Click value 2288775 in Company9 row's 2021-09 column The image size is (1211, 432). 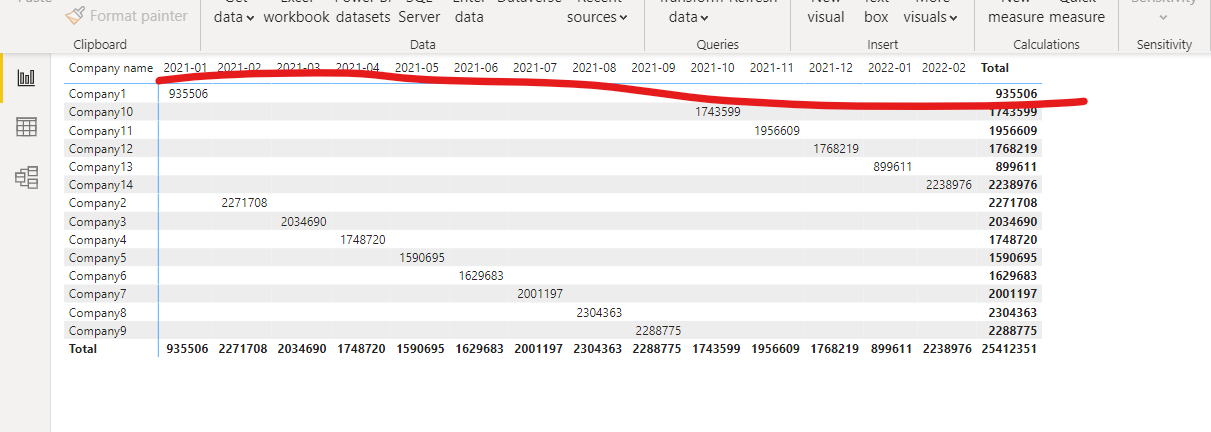[658, 330]
